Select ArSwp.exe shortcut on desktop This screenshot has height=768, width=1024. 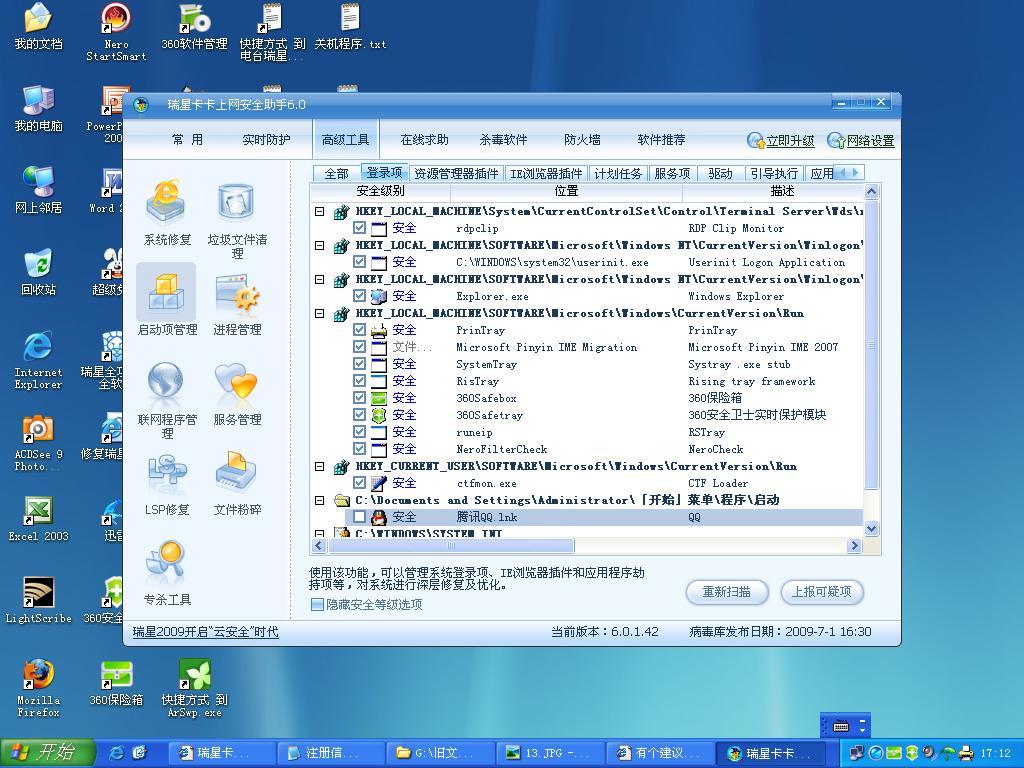click(x=194, y=688)
